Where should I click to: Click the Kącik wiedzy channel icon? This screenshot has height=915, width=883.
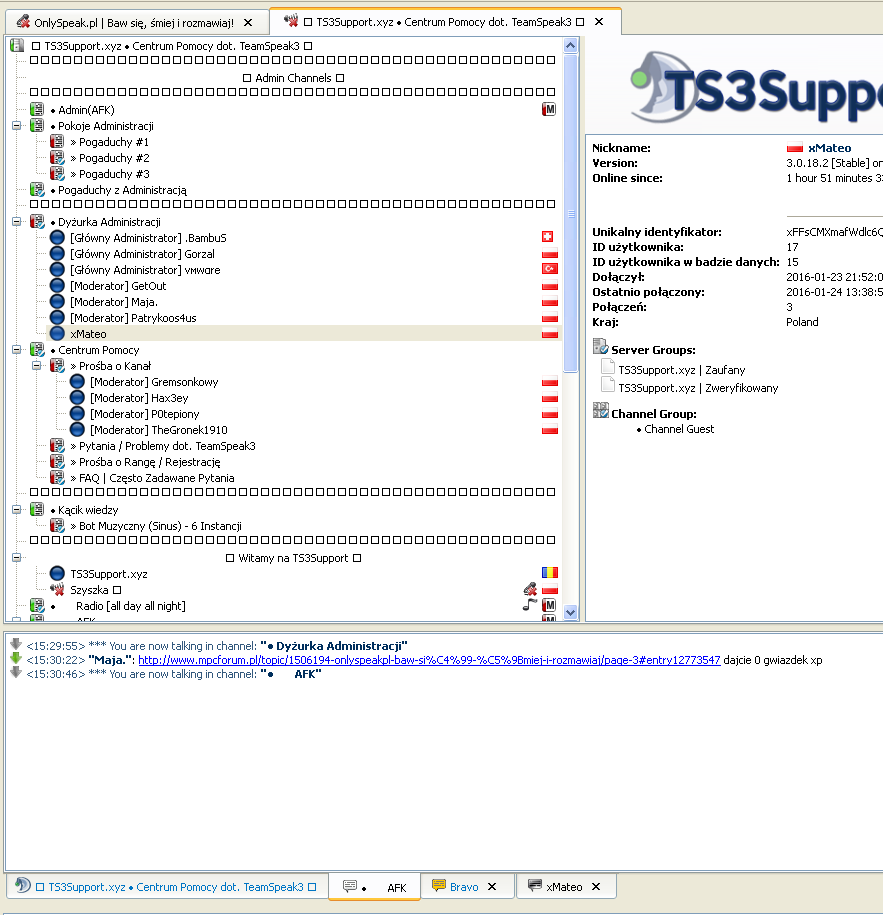pos(37,509)
